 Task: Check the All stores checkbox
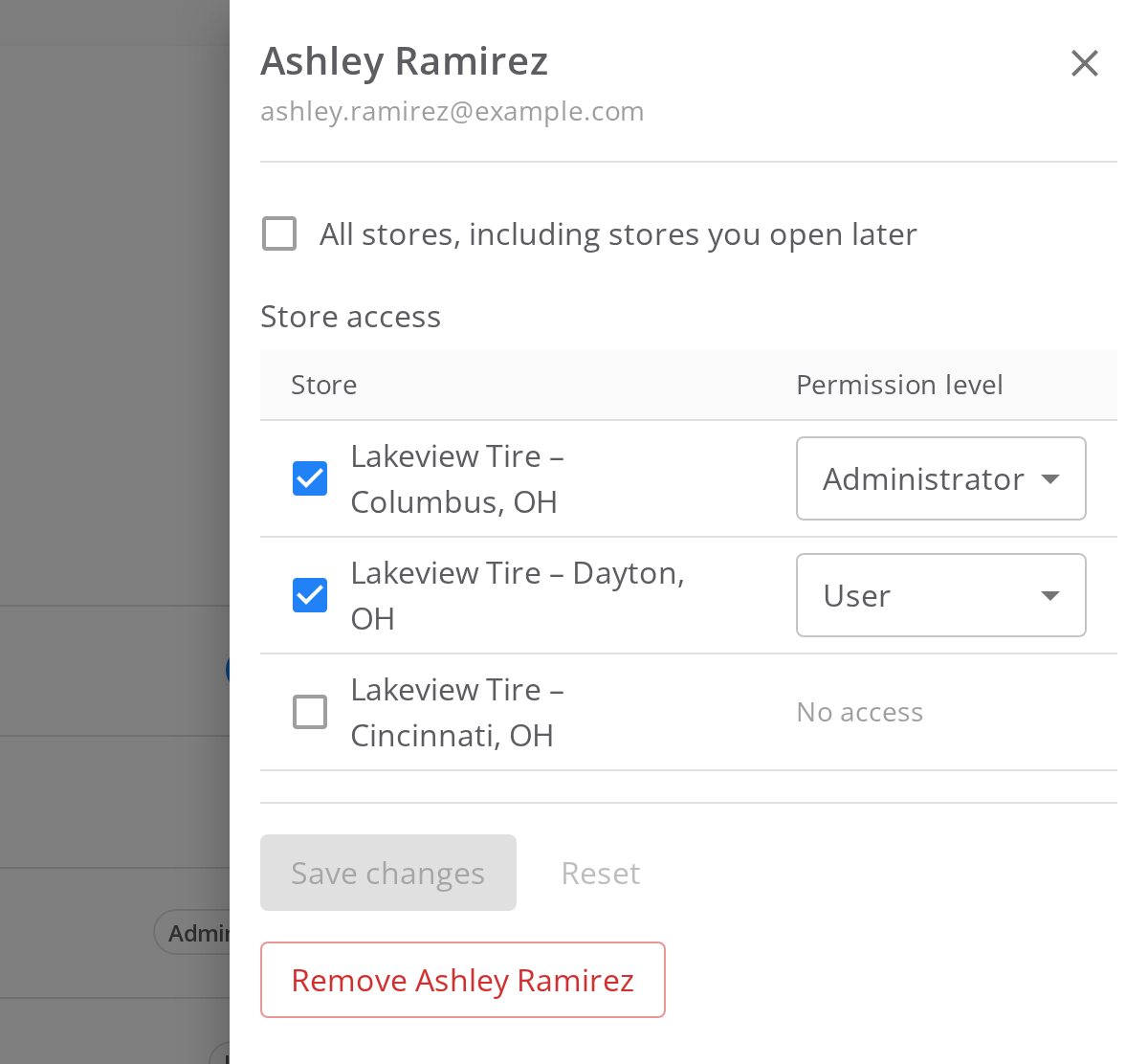[x=279, y=233]
